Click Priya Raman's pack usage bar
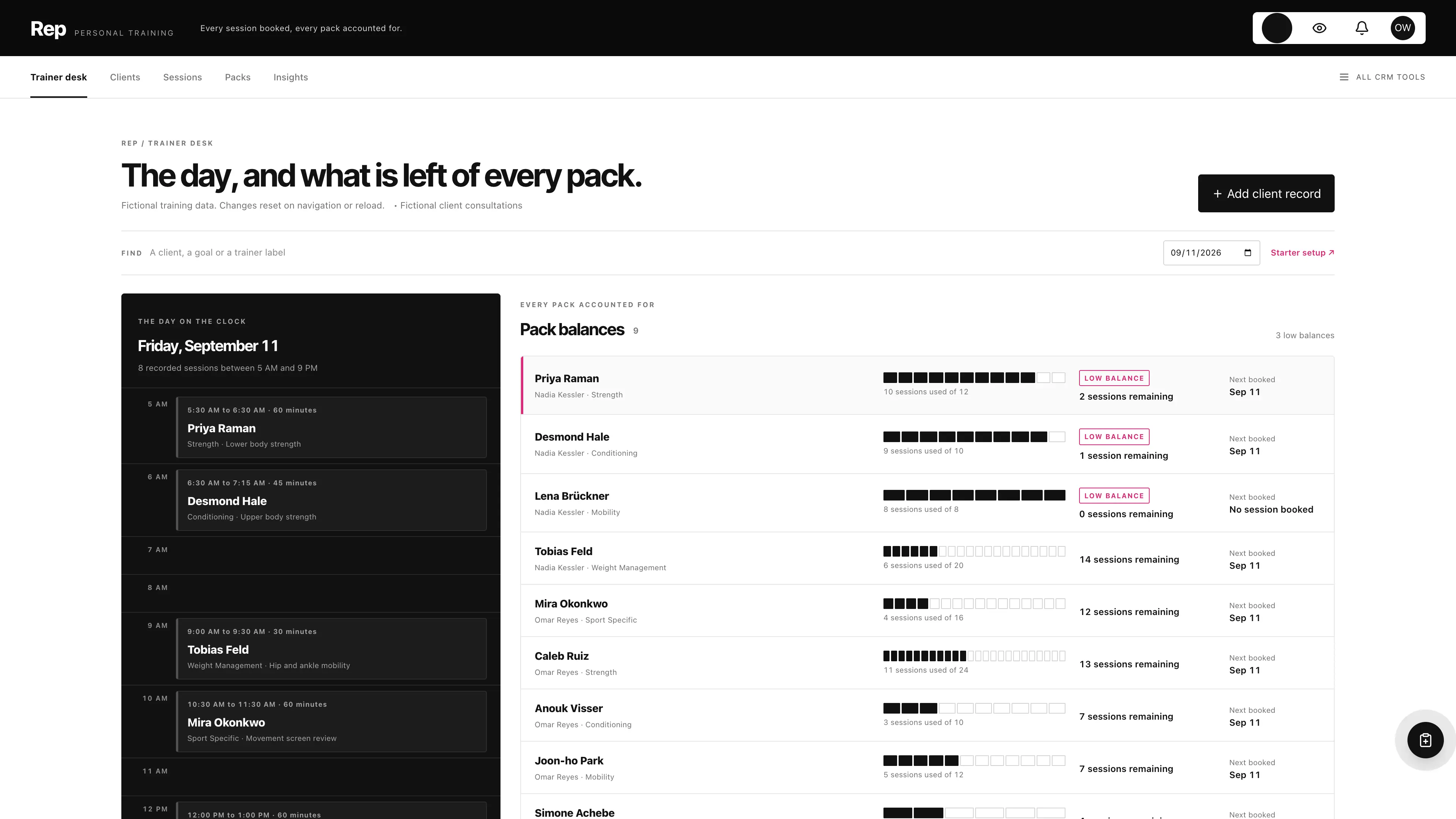Image resolution: width=1456 pixels, height=819 pixels. [x=974, y=378]
